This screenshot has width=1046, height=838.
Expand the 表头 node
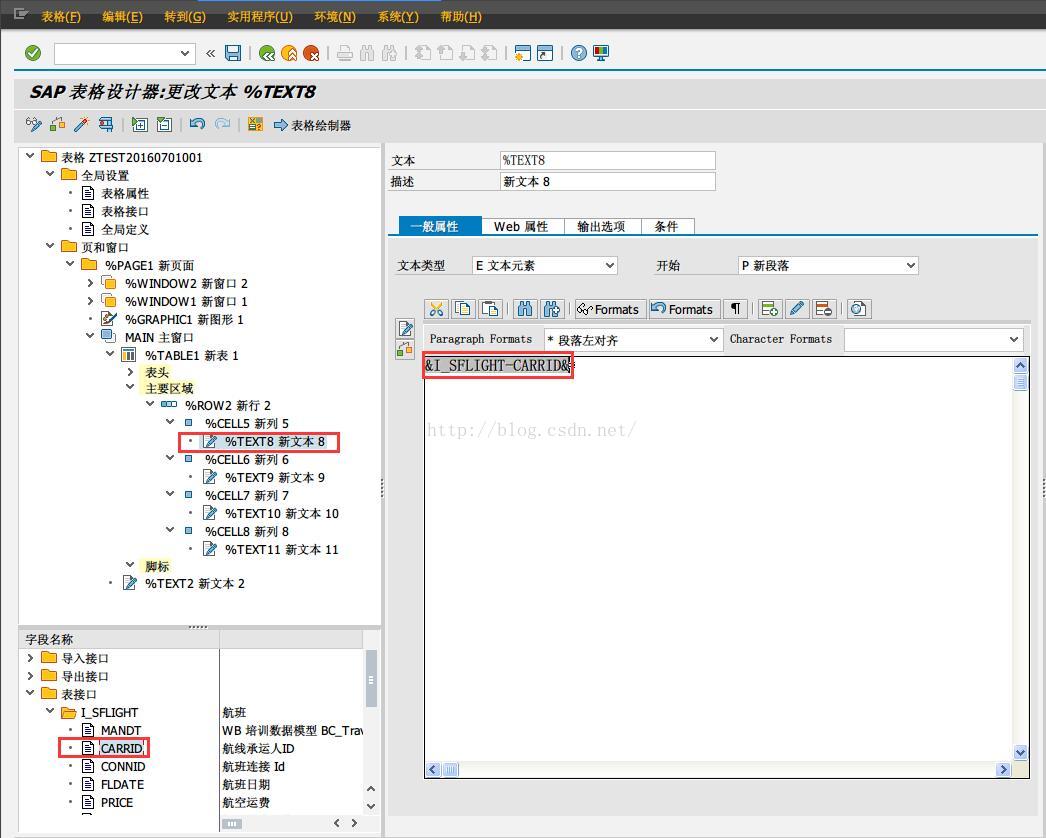click(130, 372)
